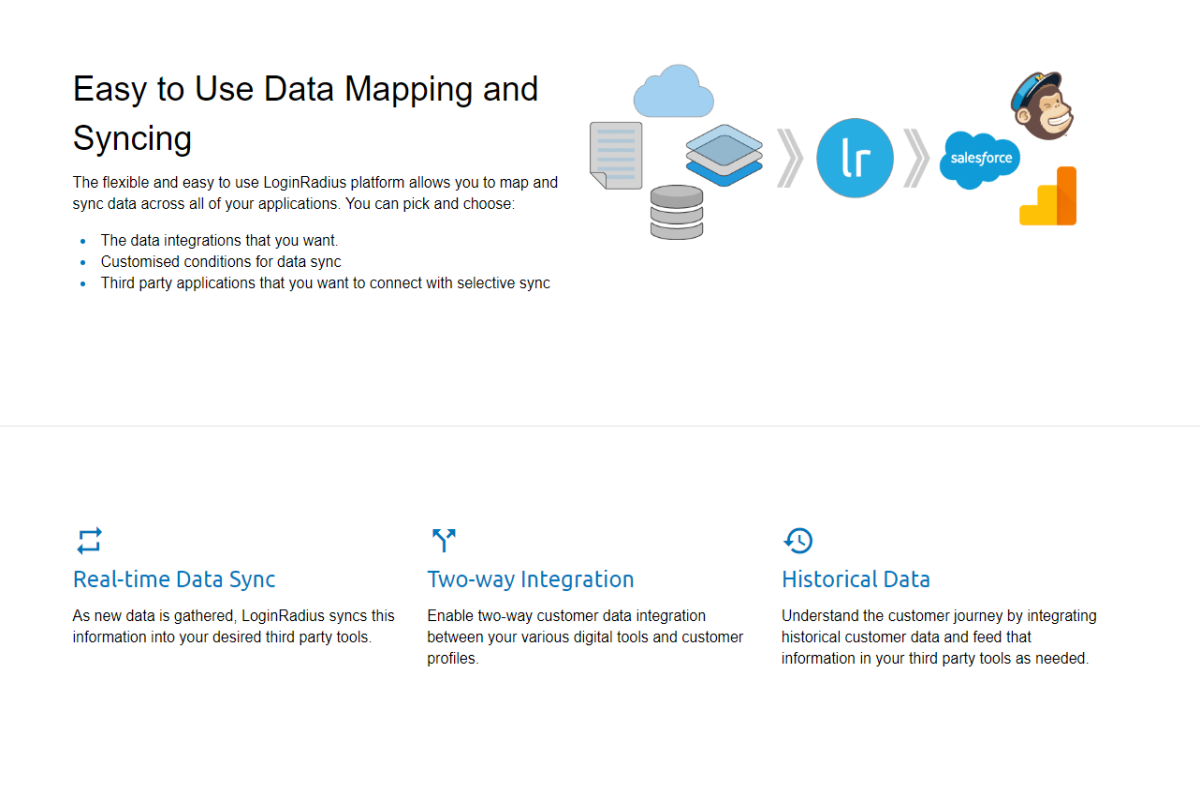Click the gray chevron arrows after the lr logo
This screenshot has height=800, width=1200.
[916, 158]
